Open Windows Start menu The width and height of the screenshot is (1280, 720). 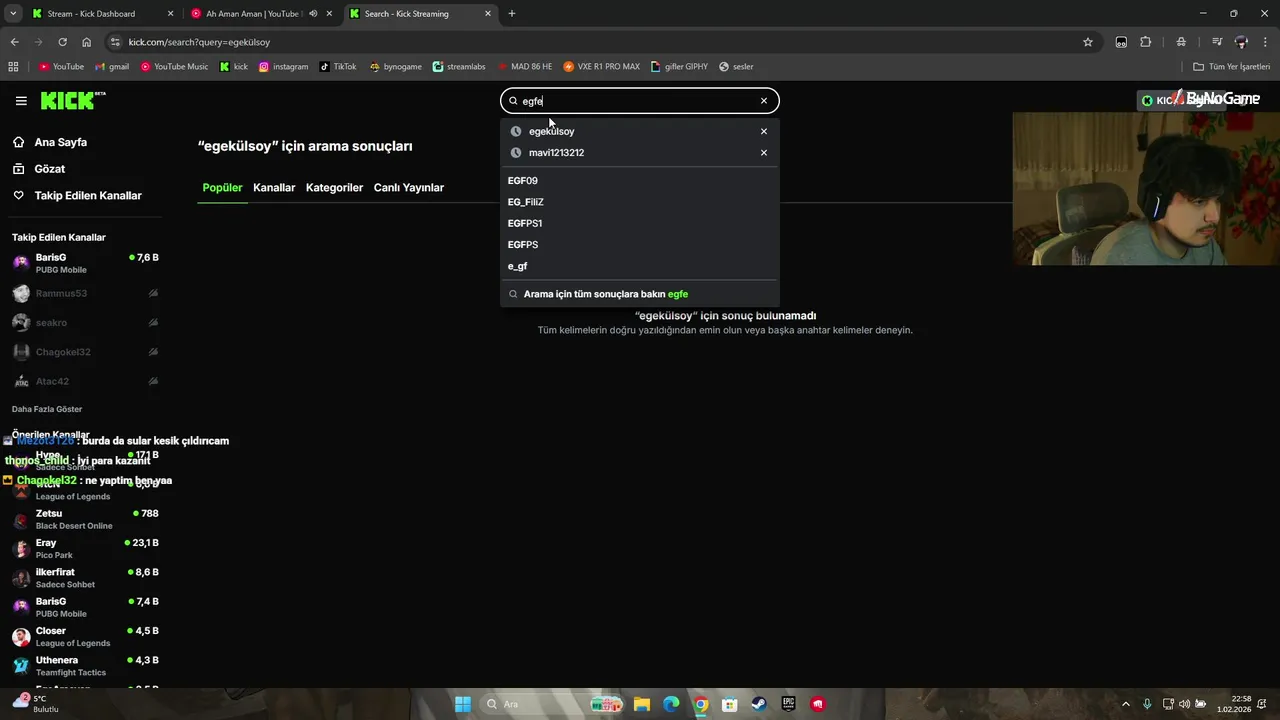(463, 704)
